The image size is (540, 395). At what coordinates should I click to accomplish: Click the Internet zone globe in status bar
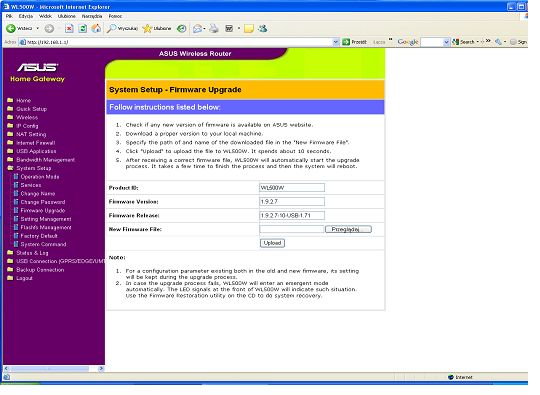tap(451, 377)
